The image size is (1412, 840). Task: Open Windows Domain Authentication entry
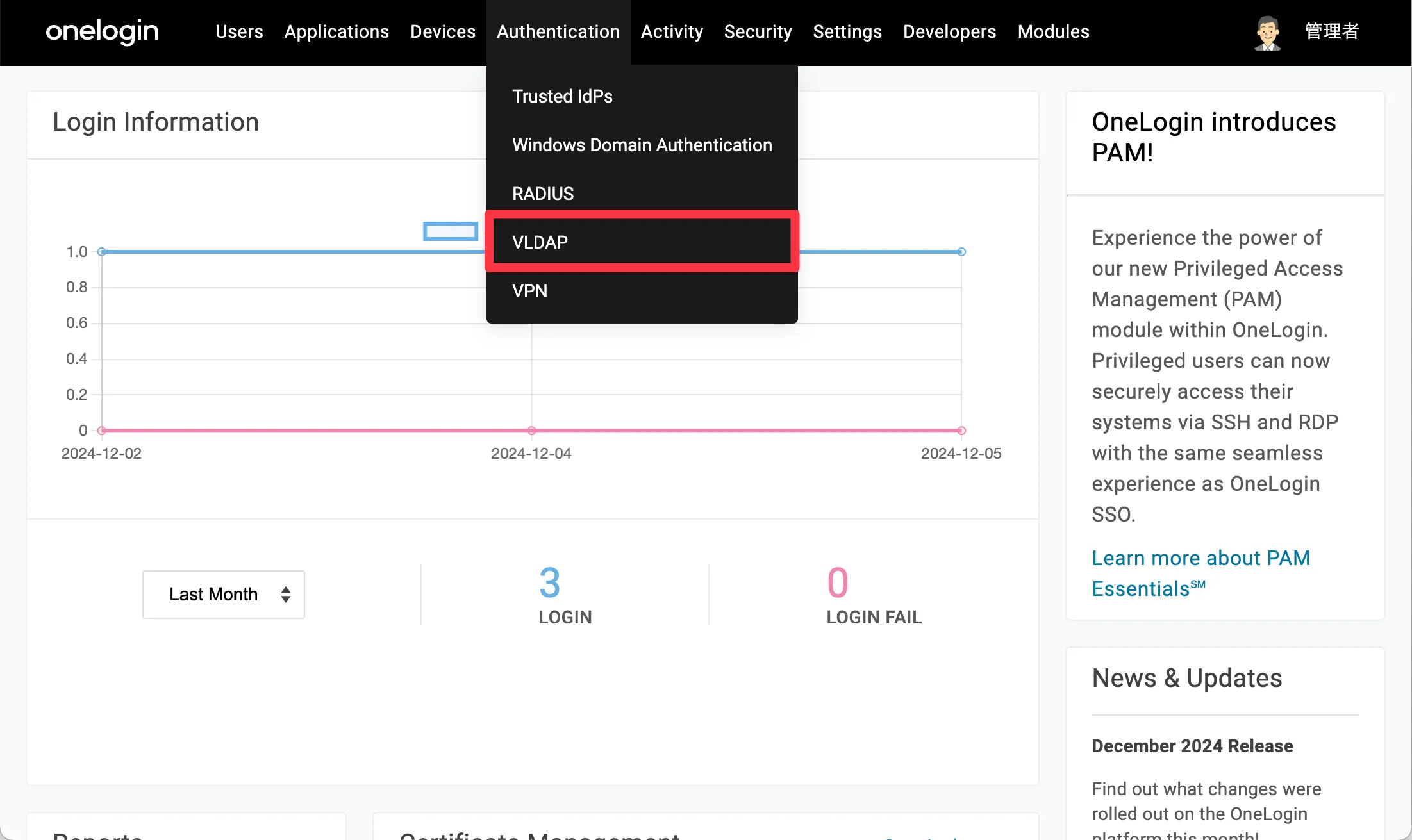pyautogui.click(x=642, y=145)
